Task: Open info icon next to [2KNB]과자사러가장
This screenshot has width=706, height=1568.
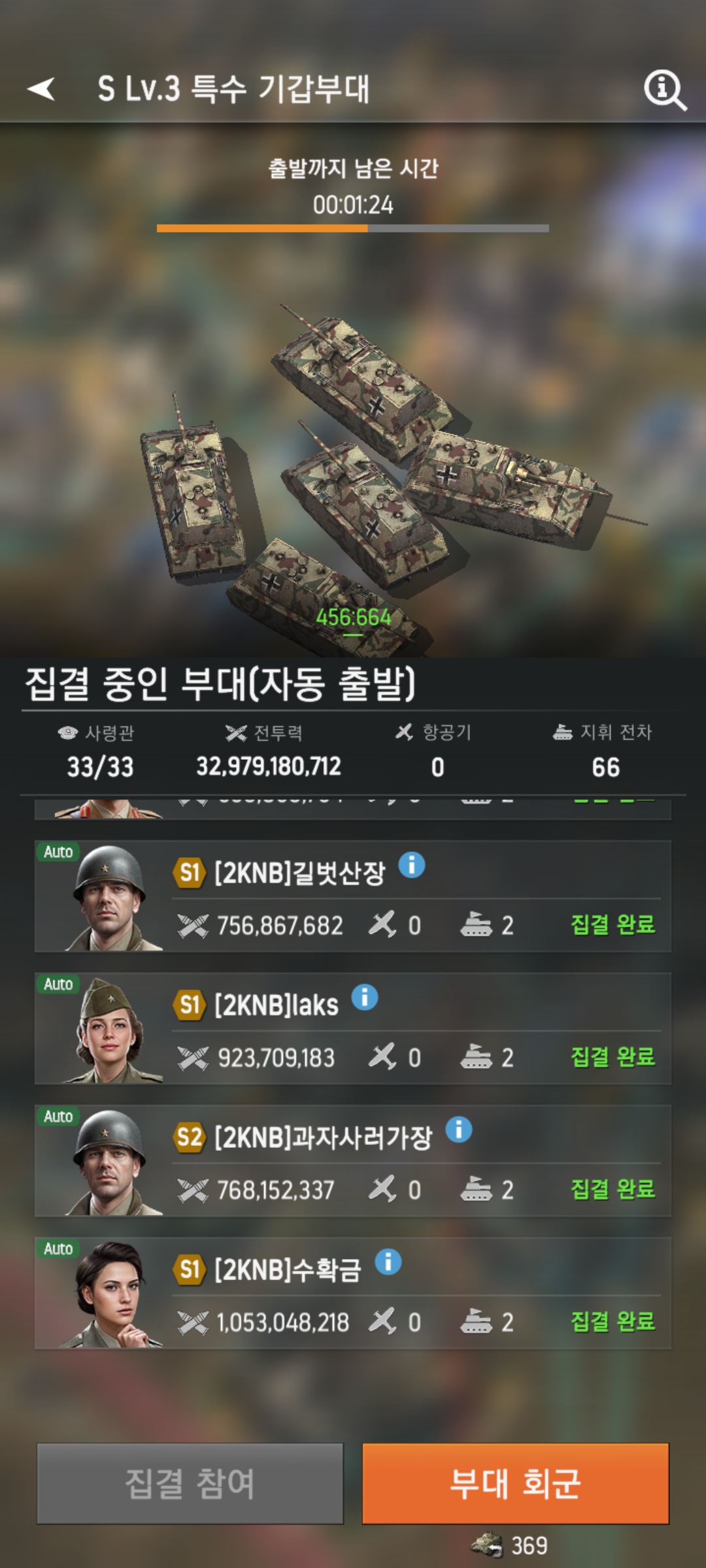Action: tap(459, 1130)
